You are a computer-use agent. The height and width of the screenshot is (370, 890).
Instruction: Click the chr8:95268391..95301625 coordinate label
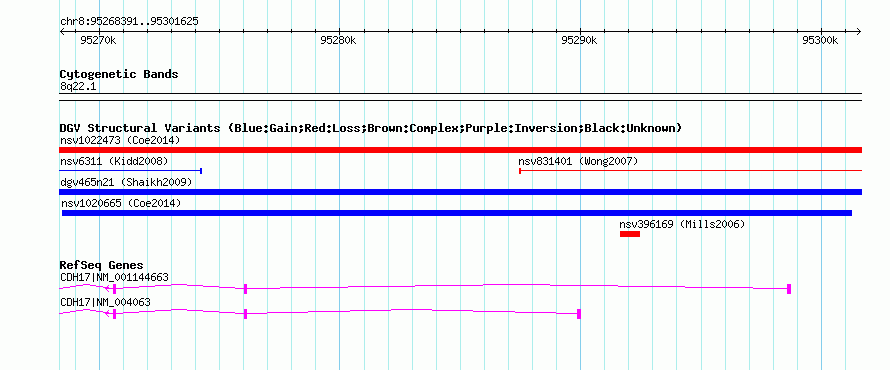(x=129, y=22)
